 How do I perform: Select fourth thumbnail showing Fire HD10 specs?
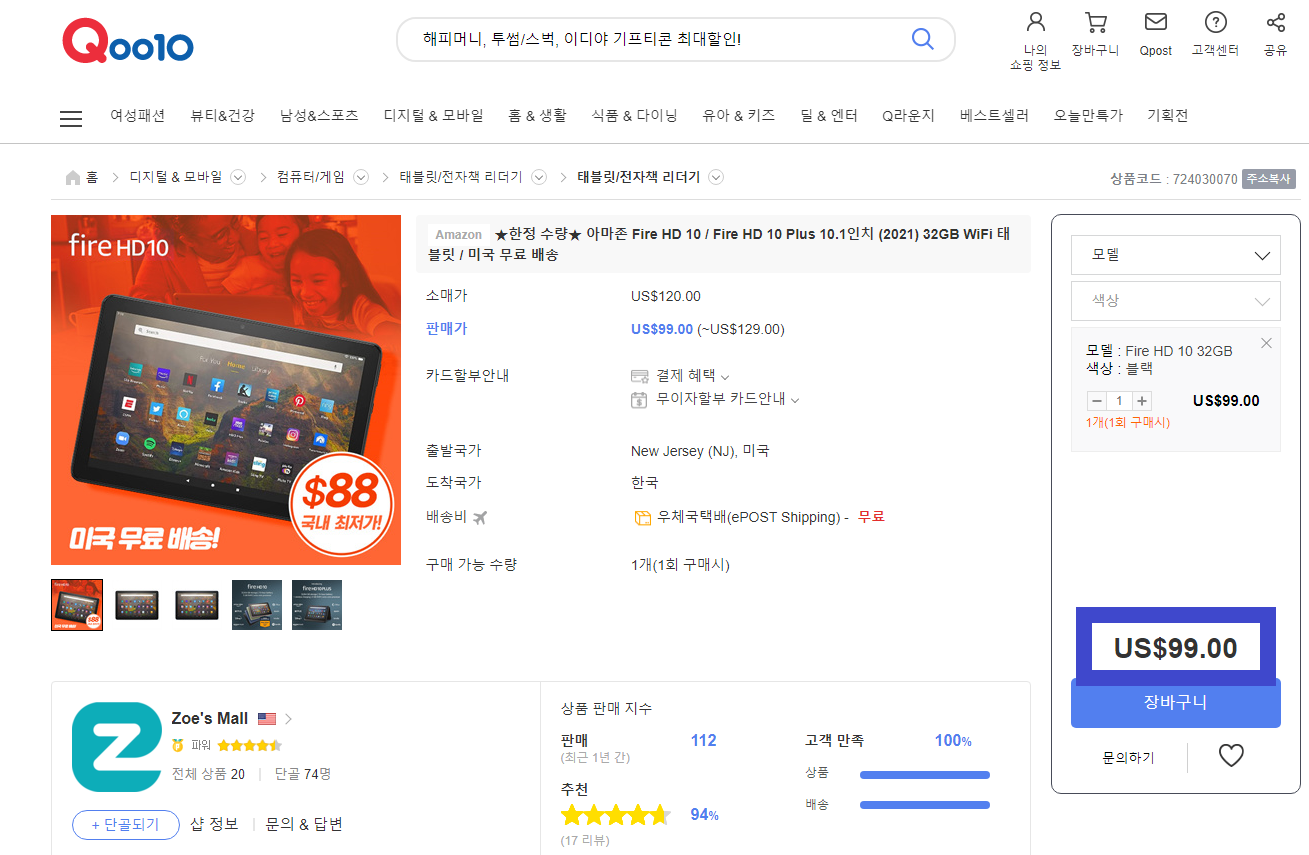tap(257, 605)
